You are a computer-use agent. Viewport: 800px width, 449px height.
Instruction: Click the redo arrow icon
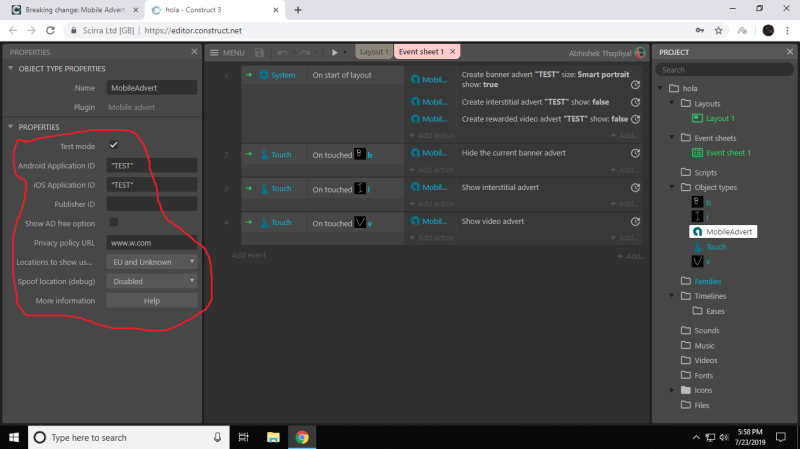point(305,53)
